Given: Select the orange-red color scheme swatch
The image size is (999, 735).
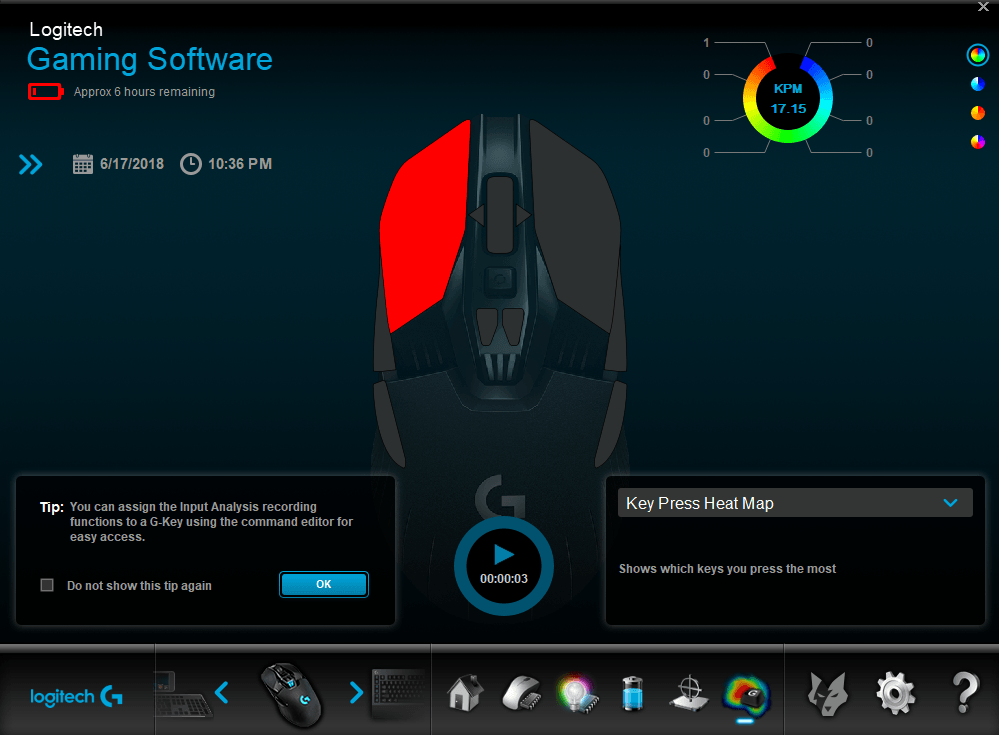Looking at the screenshot, I should click(x=977, y=113).
